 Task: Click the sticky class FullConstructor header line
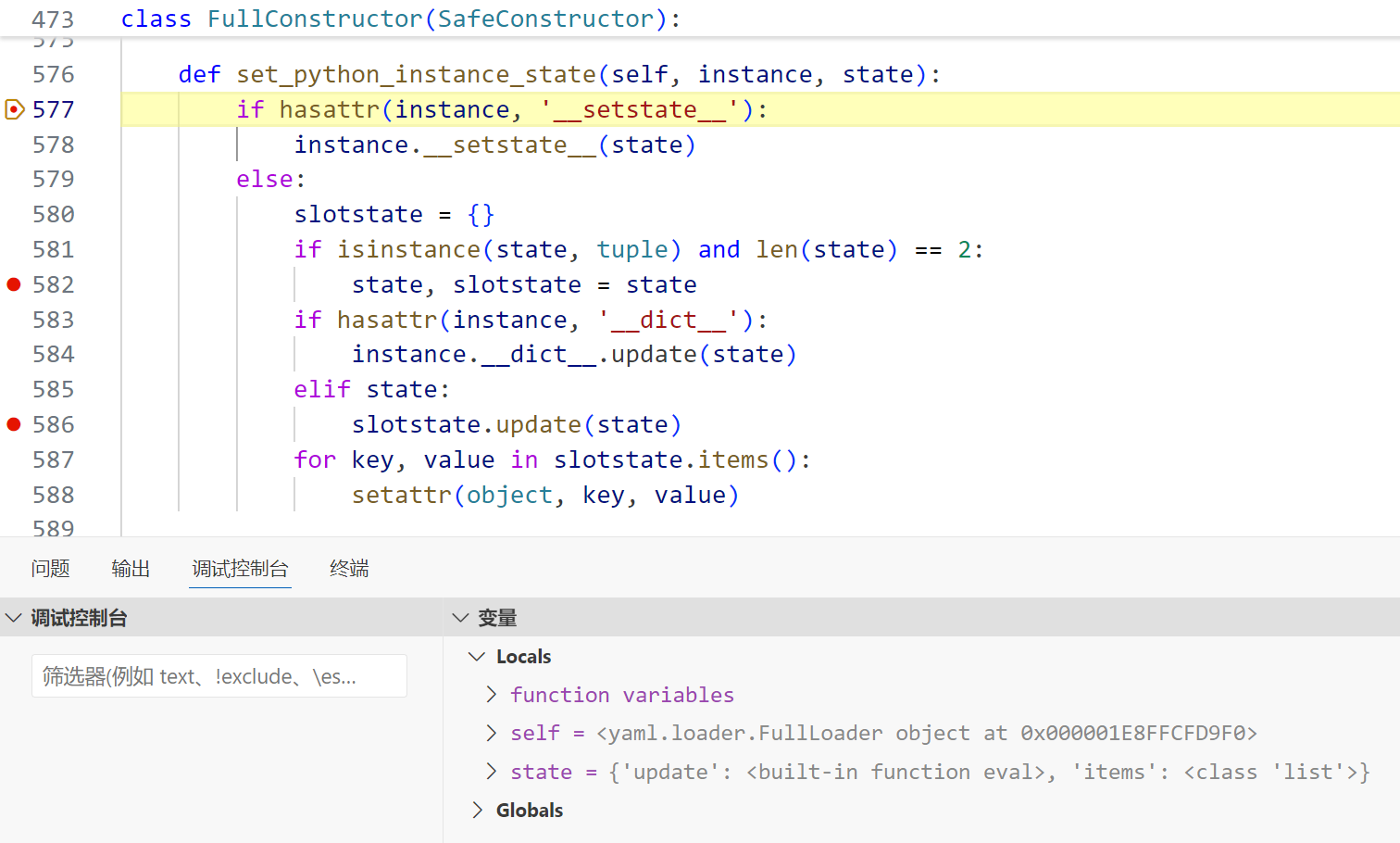point(400,19)
